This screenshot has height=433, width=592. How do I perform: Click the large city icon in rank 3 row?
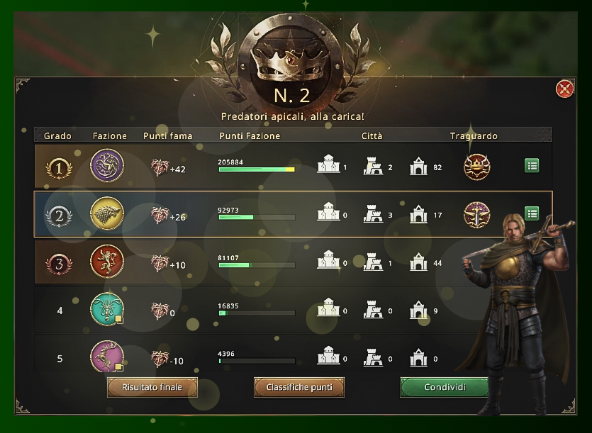point(328,260)
